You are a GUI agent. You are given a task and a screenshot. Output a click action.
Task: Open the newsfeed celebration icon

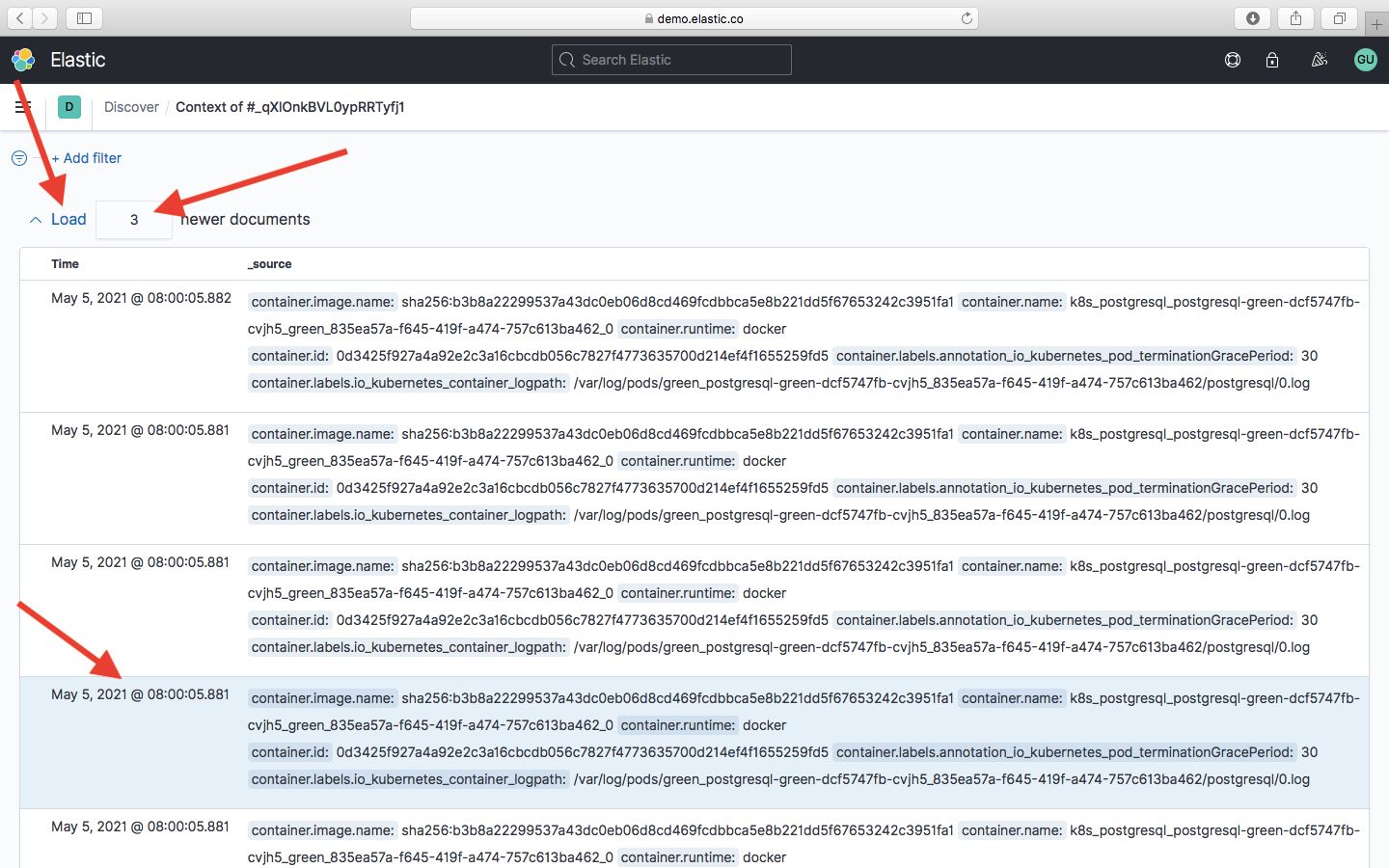1319,60
